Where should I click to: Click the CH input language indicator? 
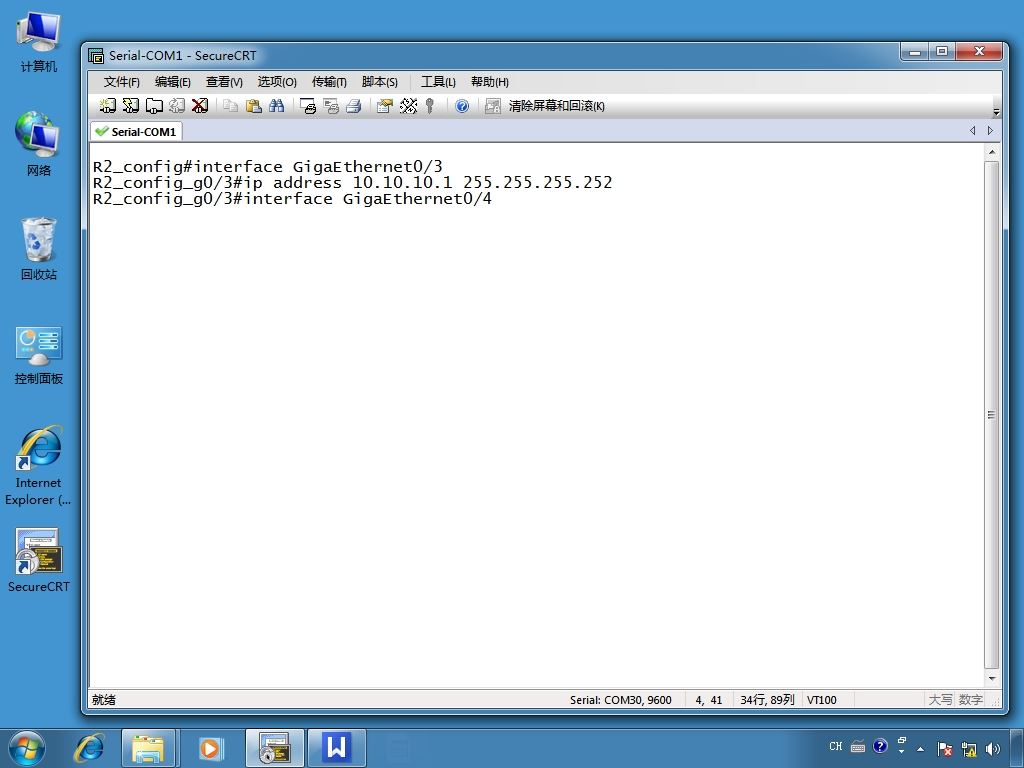click(x=836, y=746)
